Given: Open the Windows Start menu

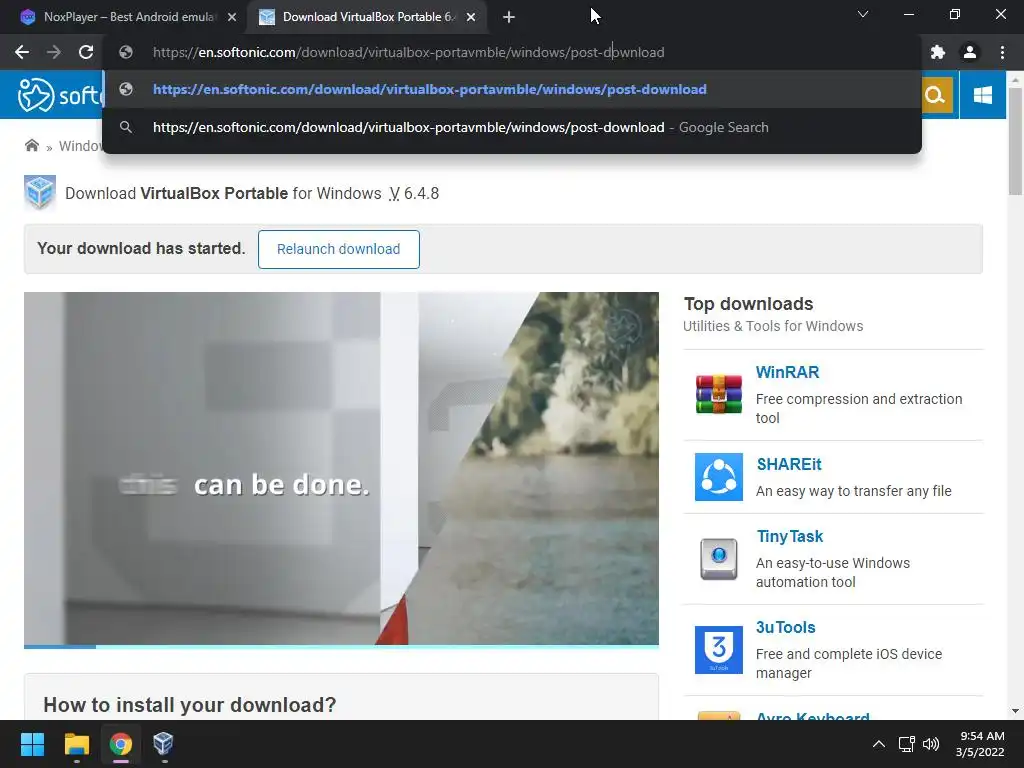Looking at the screenshot, I should click(x=32, y=744).
